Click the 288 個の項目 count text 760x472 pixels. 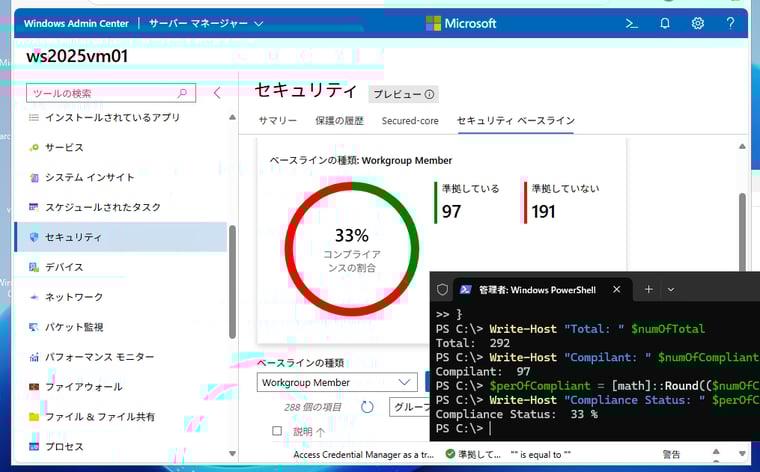[x=313, y=407]
